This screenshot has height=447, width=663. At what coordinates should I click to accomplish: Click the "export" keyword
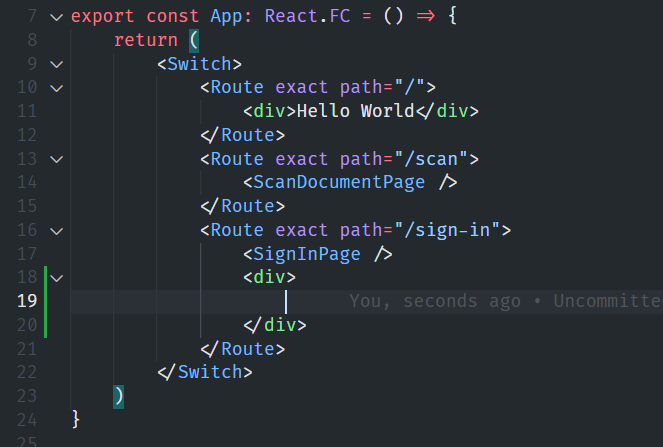103,16
